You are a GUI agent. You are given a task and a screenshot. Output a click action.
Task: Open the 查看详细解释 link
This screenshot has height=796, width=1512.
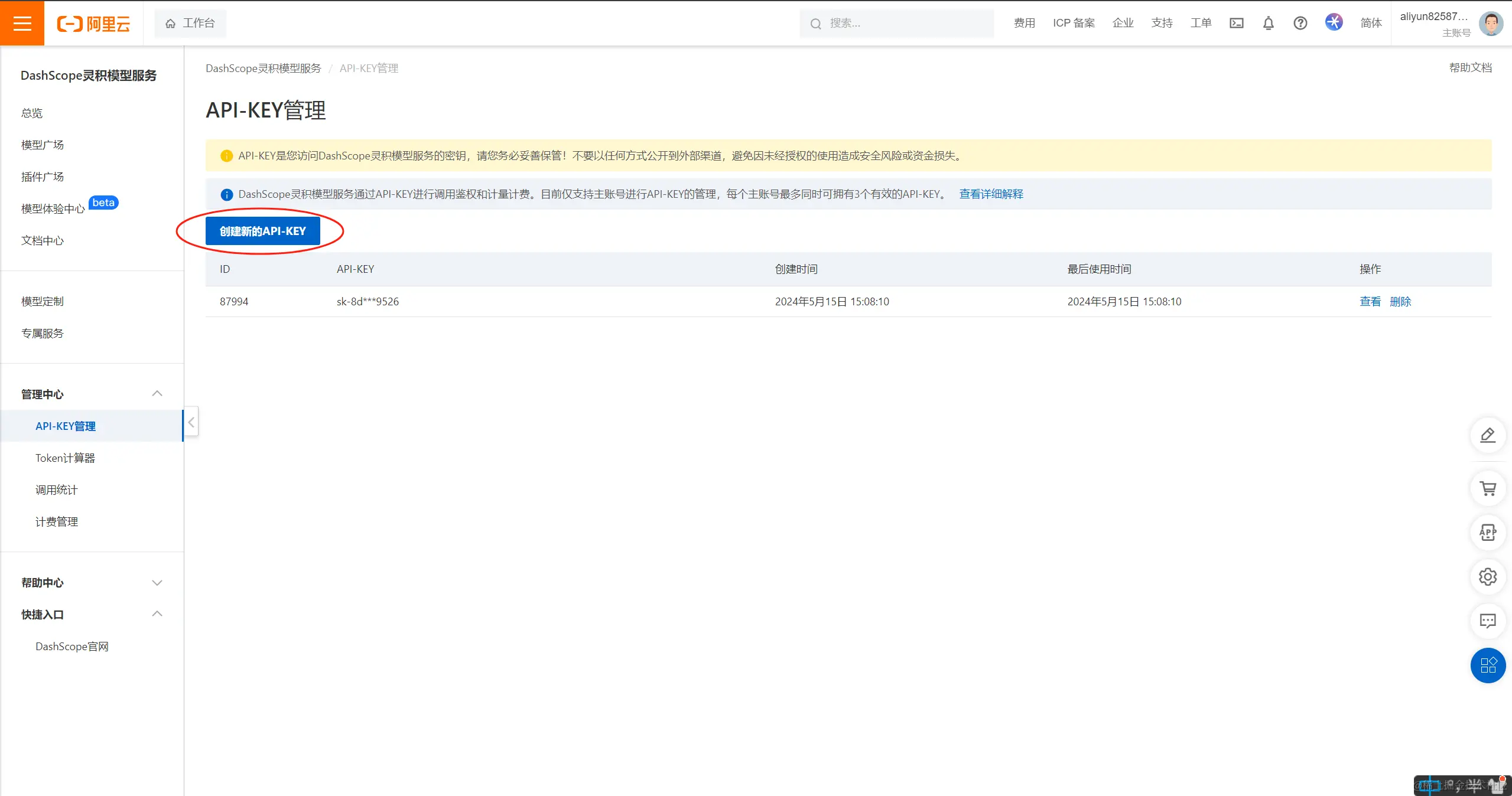(991, 194)
